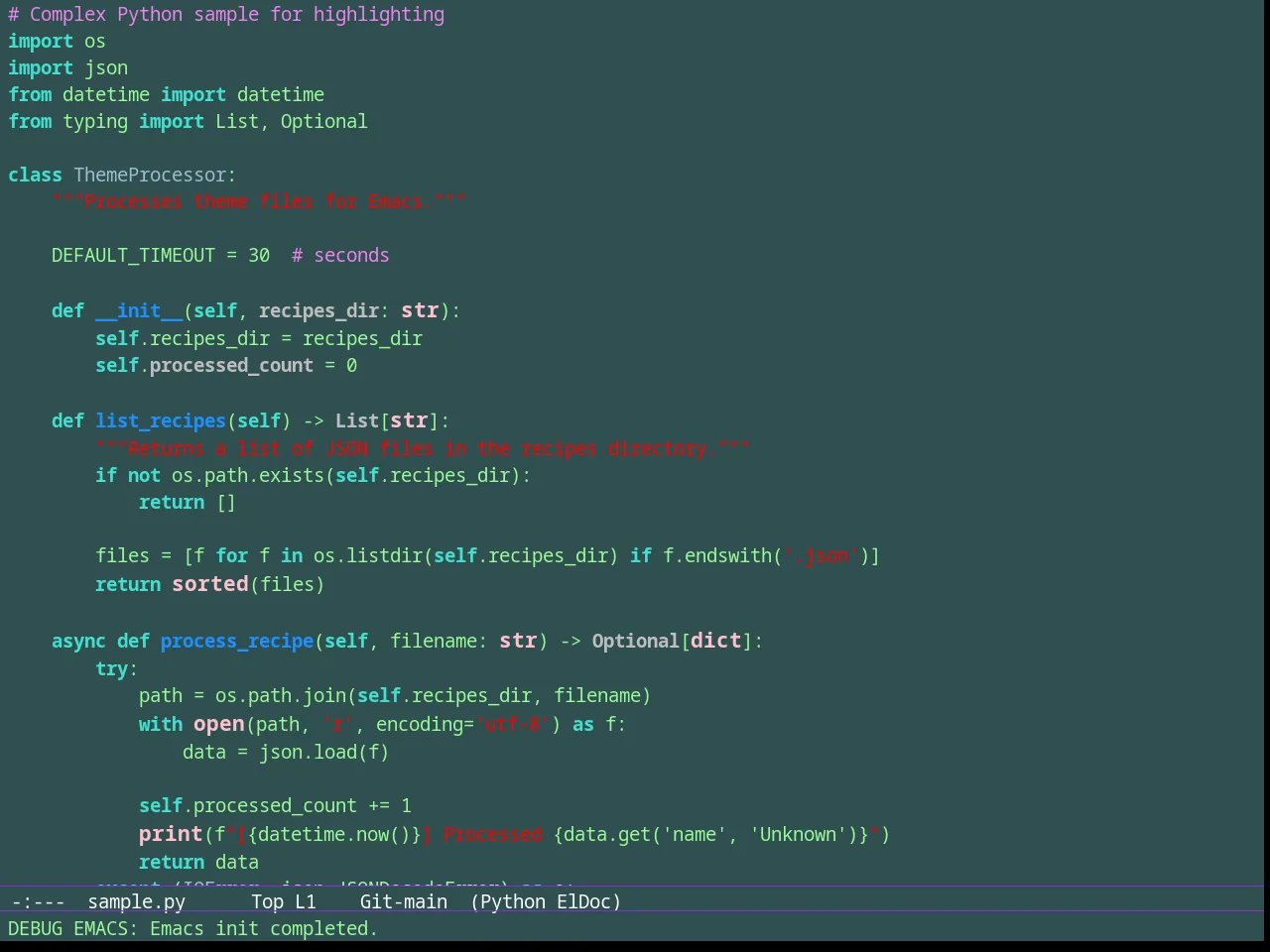Click the '# seconds' comment

(340, 255)
